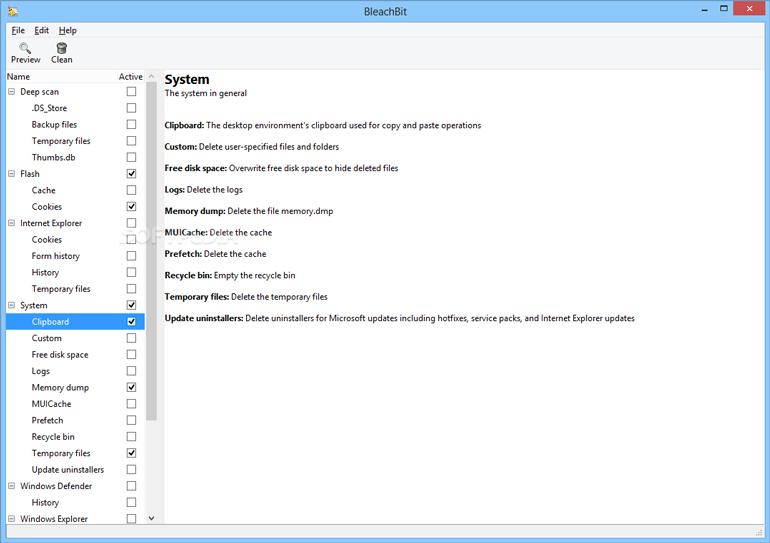Check the MUICache checkbox
The height and width of the screenshot is (543, 770).
pyautogui.click(x=131, y=404)
